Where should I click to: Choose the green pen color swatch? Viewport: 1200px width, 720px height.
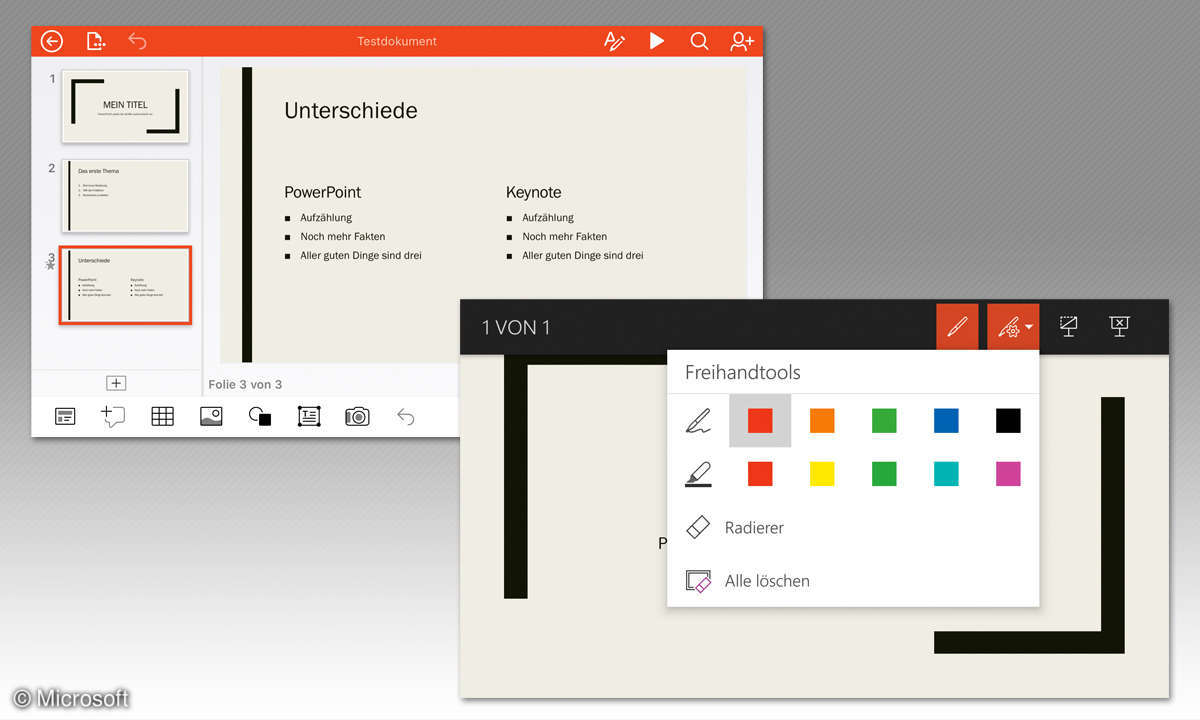(884, 421)
